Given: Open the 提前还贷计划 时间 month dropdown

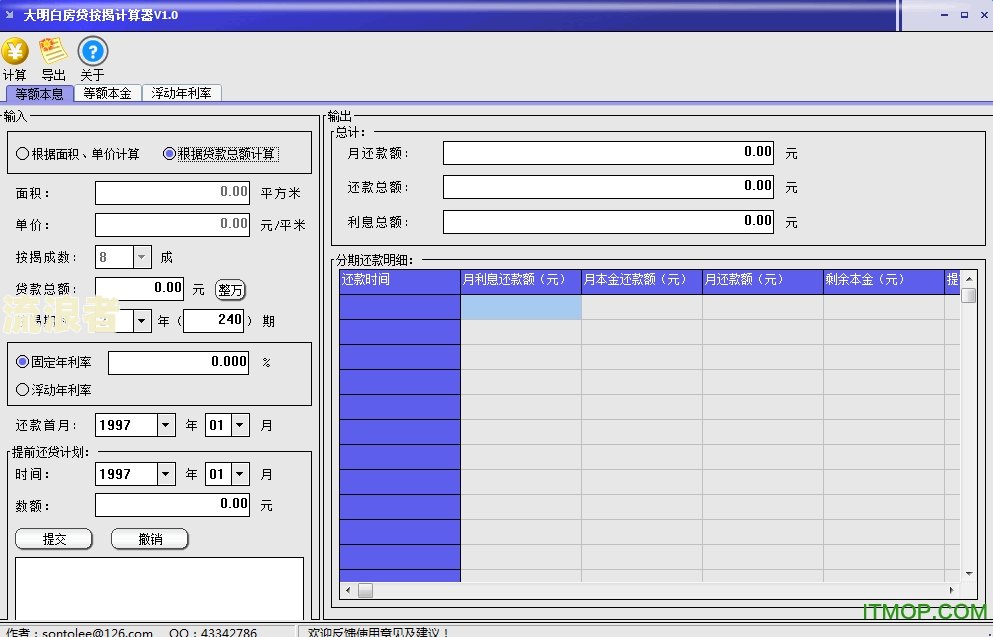Looking at the screenshot, I should click(240, 474).
